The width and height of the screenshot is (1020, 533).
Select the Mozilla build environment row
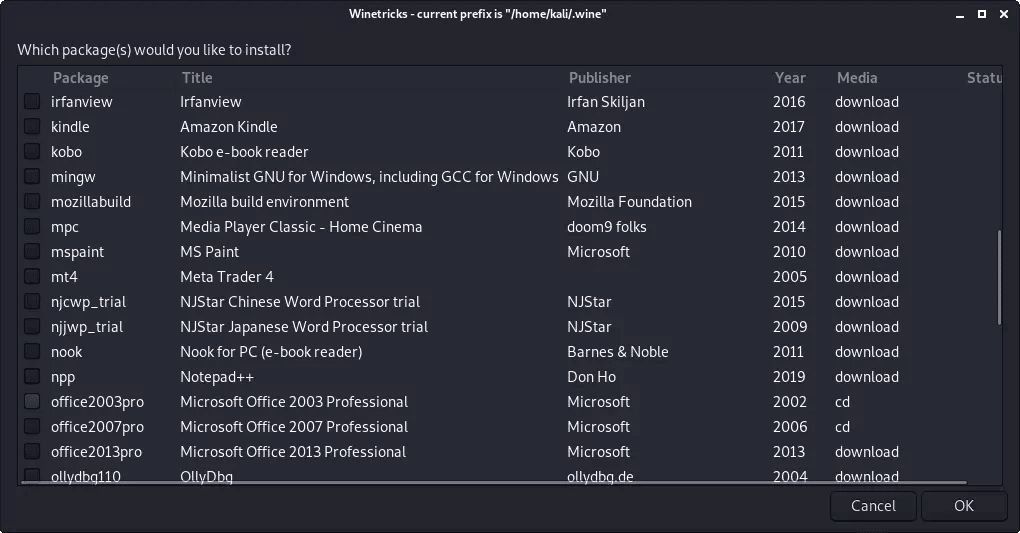(264, 202)
